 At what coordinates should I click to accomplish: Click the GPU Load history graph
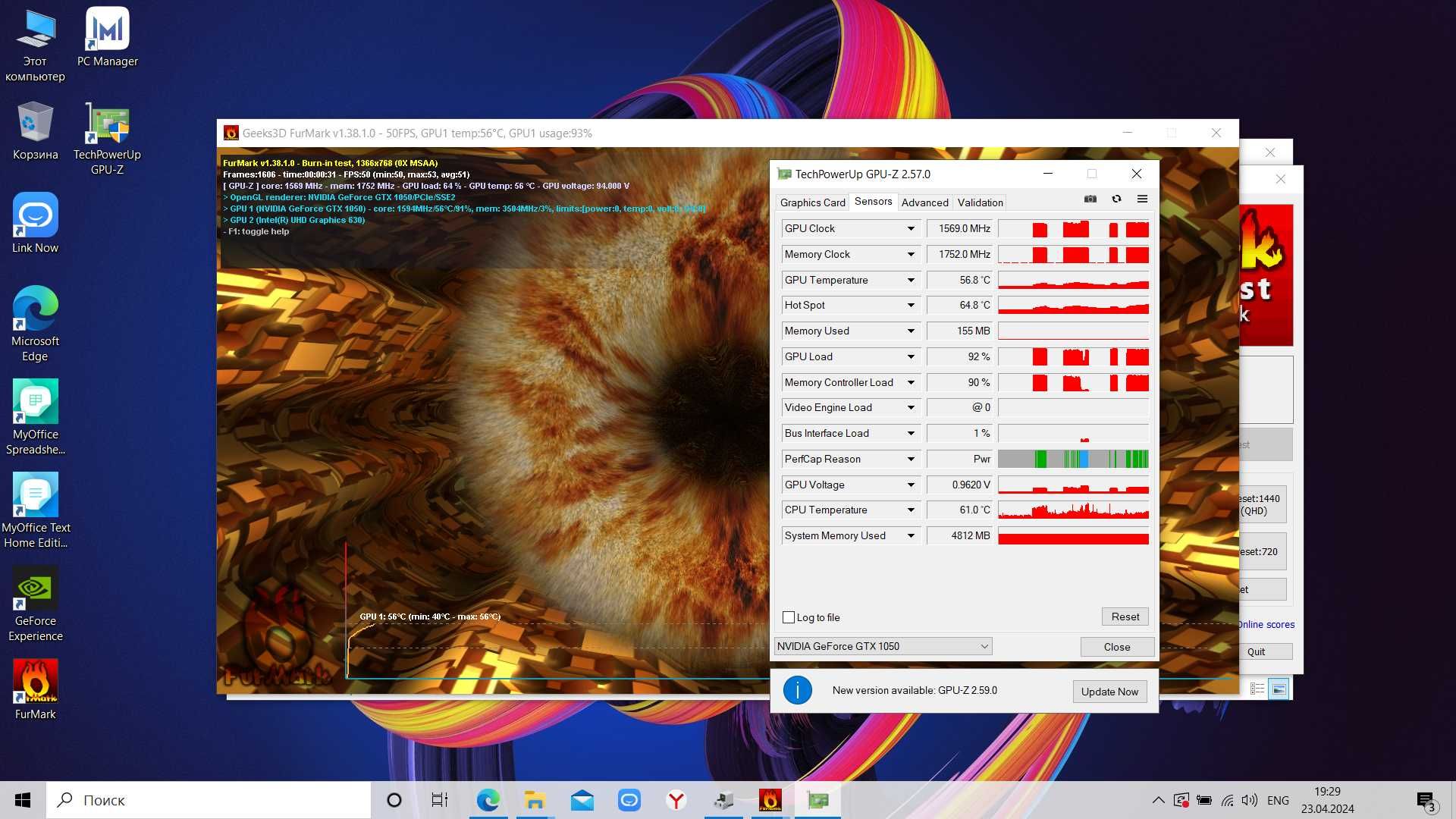coord(1073,356)
